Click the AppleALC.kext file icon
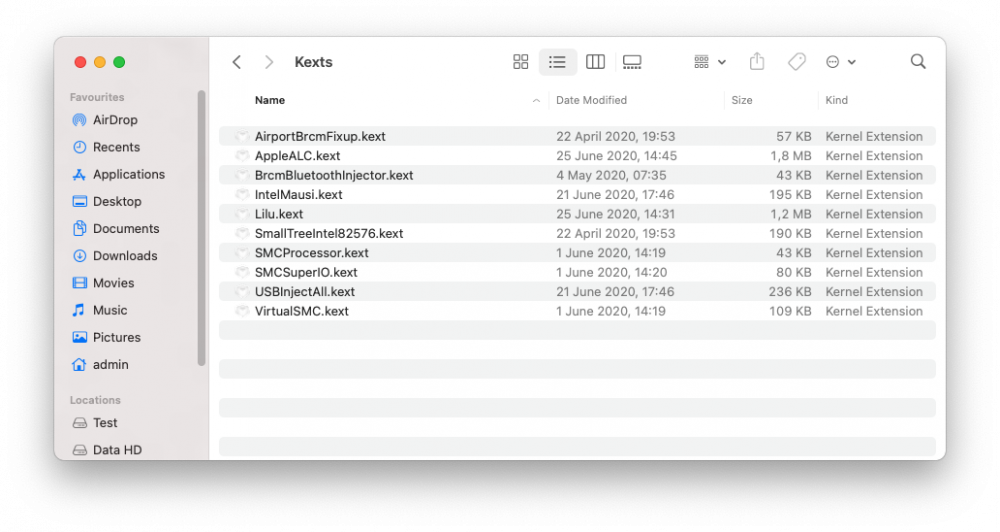 242,156
